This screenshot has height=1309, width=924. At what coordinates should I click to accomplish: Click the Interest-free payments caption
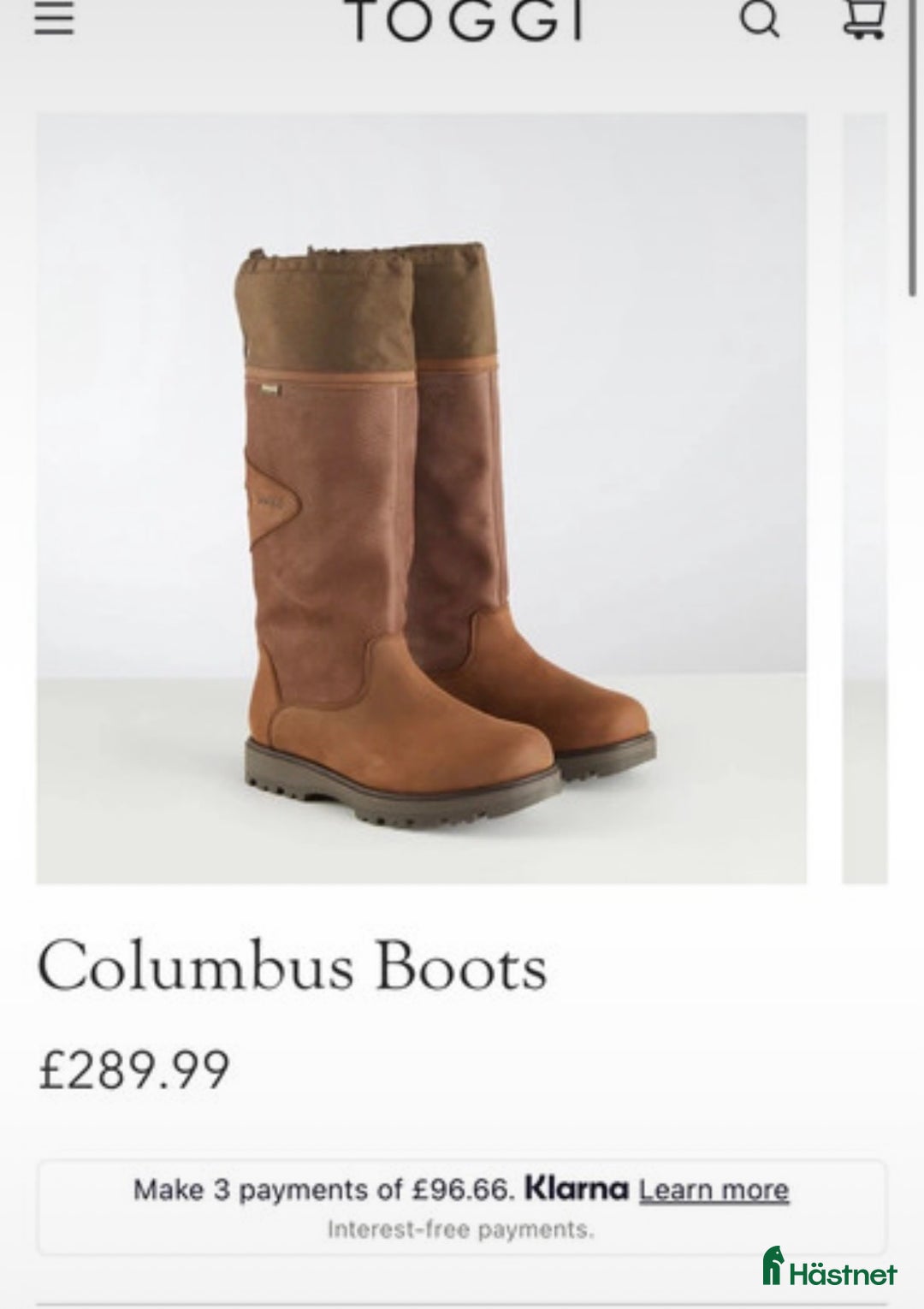[x=460, y=1229]
